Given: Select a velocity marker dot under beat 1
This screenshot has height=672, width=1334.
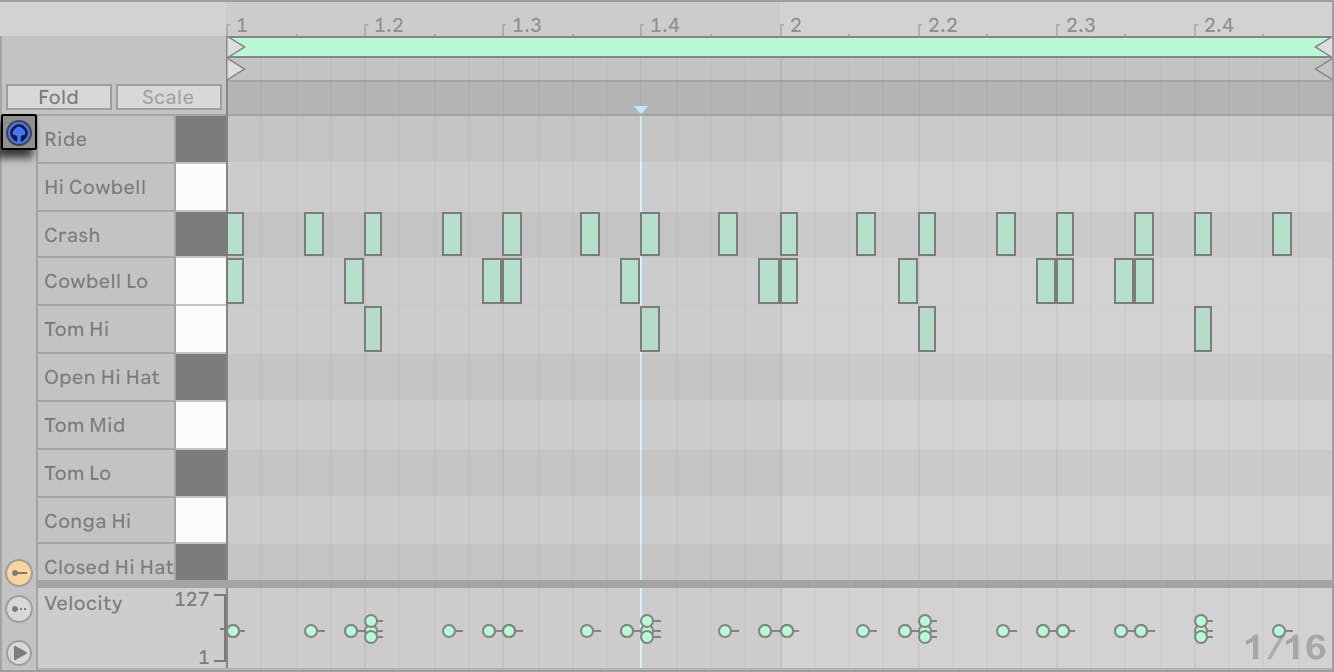Looking at the screenshot, I should [x=233, y=631].
